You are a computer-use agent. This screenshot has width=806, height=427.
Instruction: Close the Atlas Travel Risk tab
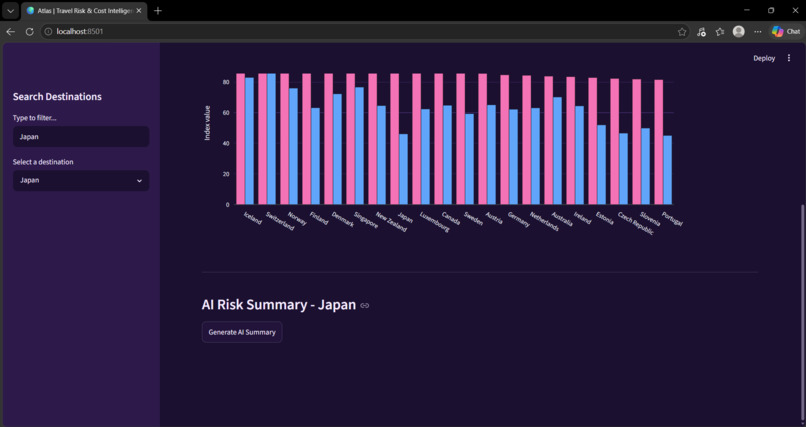click(139, 11)
